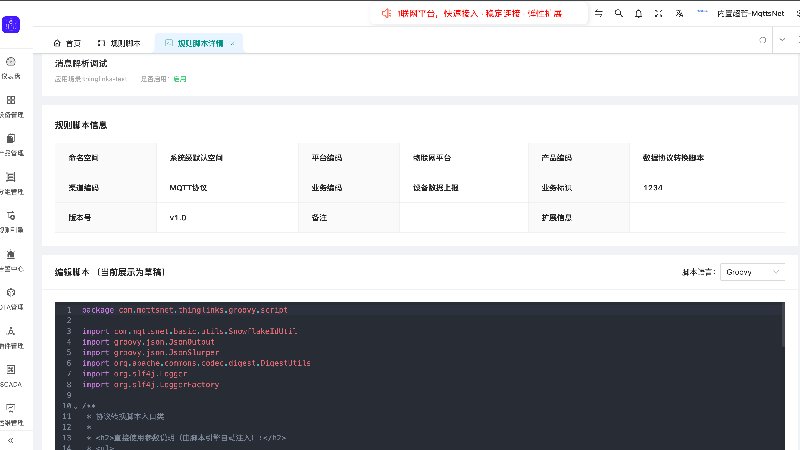
Task: Click the import DigestUtils code line
Action: (x=196, y=363)
